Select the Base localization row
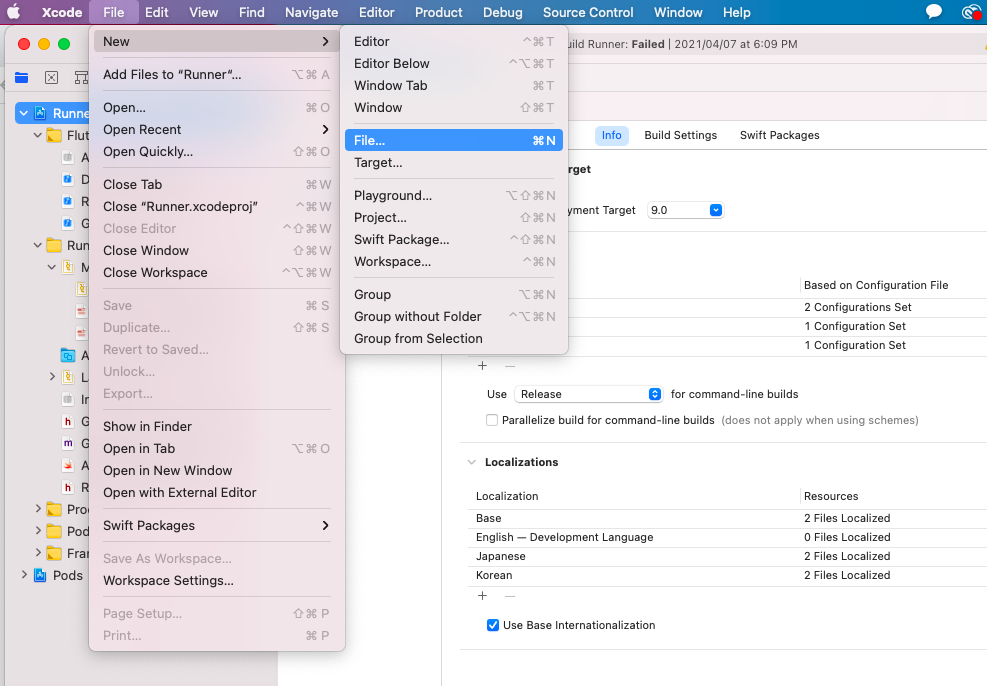The width and height of the screenshot is (987, 686). [x=728, y=519]
